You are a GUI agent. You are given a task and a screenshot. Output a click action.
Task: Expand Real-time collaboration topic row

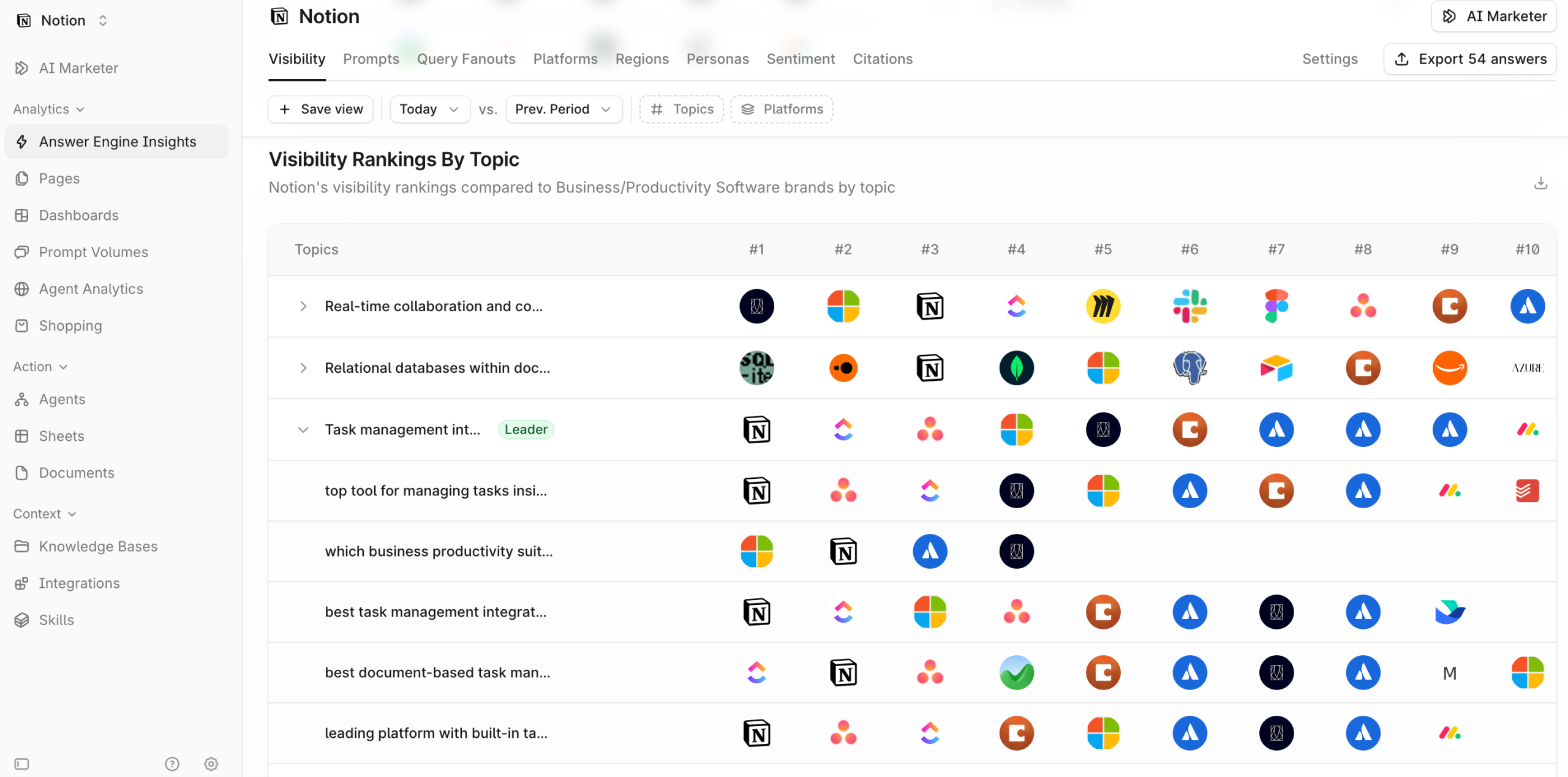(x=303, y=306)
